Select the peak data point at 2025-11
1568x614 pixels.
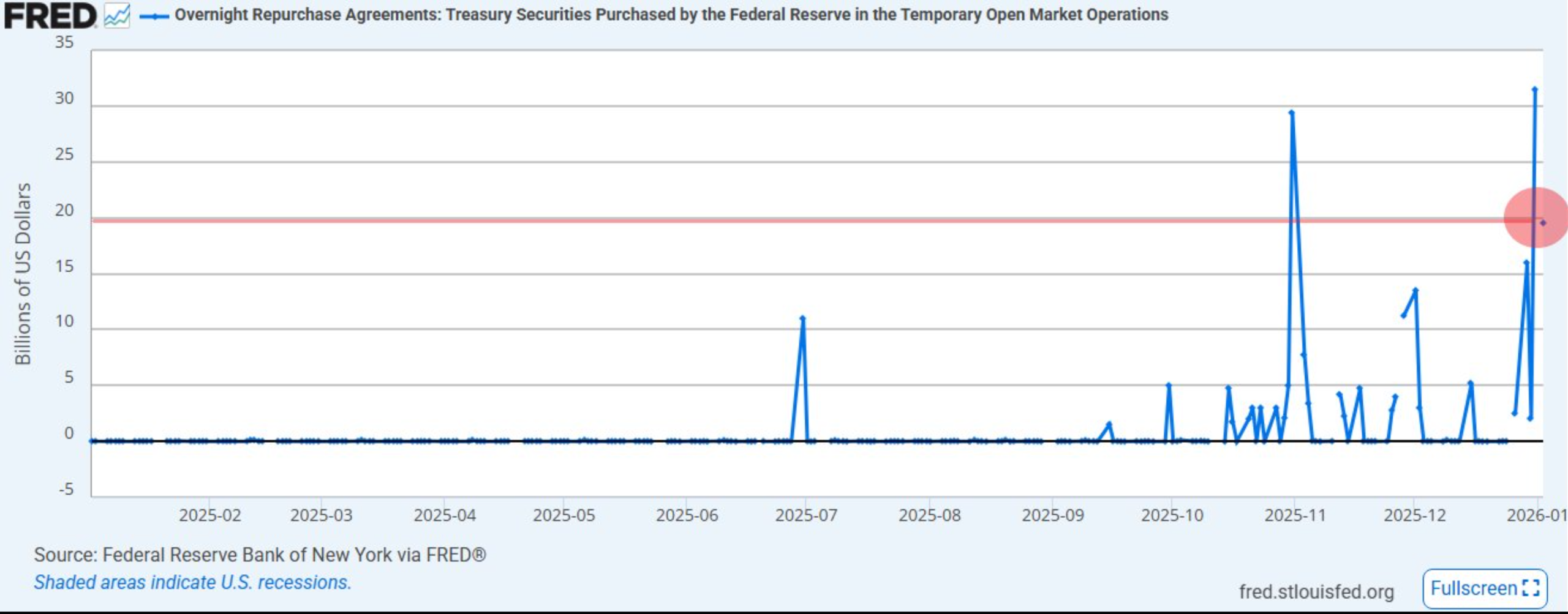coord(1291,113)
